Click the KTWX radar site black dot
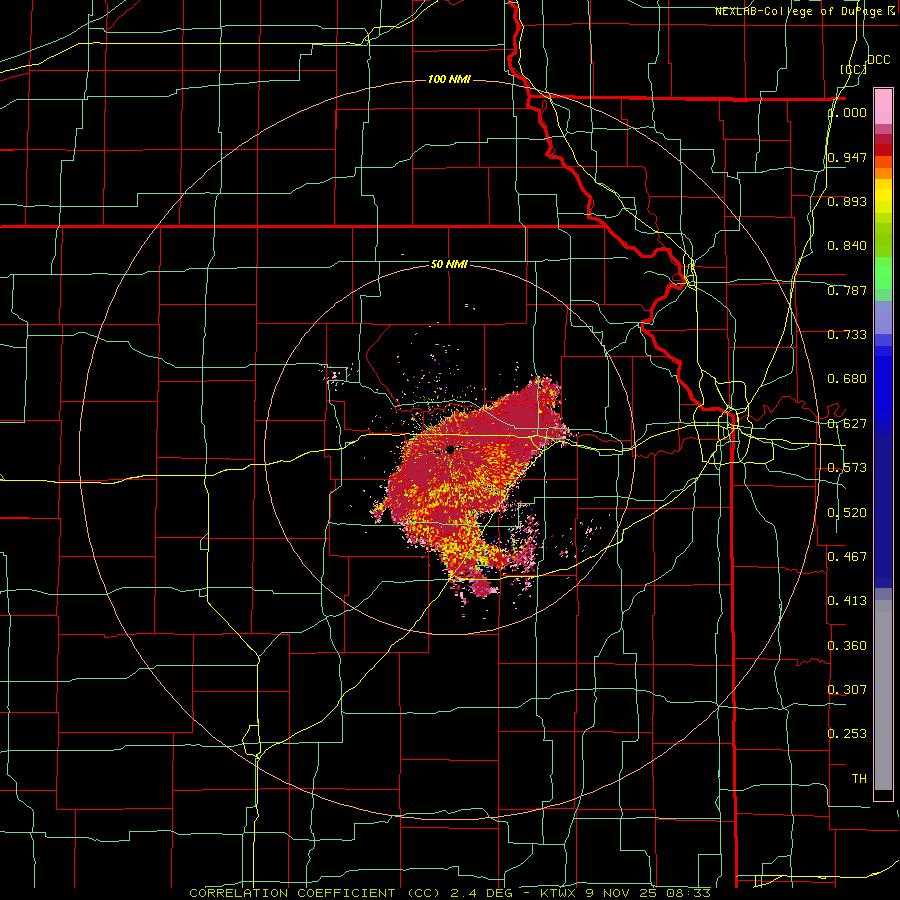Screen dimensions: 900x900 [x=450, y=449]
